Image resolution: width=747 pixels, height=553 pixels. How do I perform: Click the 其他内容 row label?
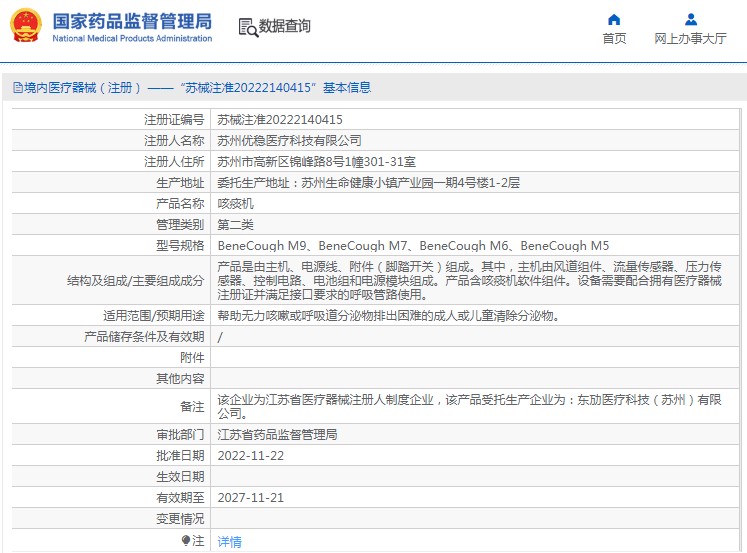point(180,379)
